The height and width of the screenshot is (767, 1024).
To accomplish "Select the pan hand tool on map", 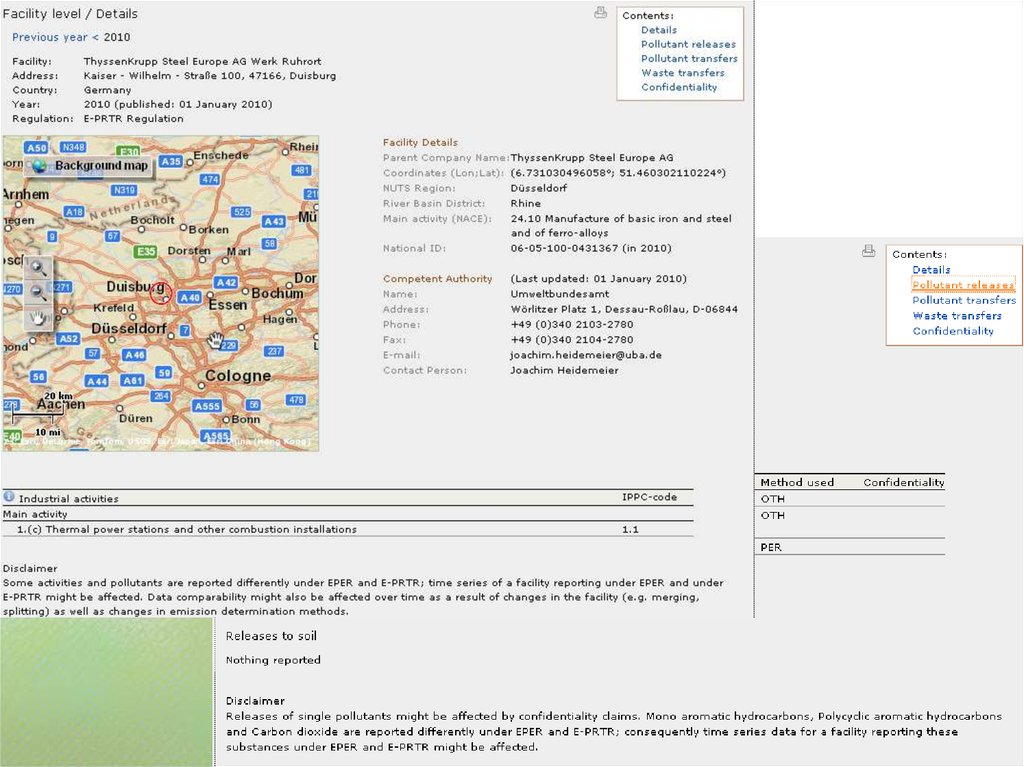I will (x=38, y=318).
